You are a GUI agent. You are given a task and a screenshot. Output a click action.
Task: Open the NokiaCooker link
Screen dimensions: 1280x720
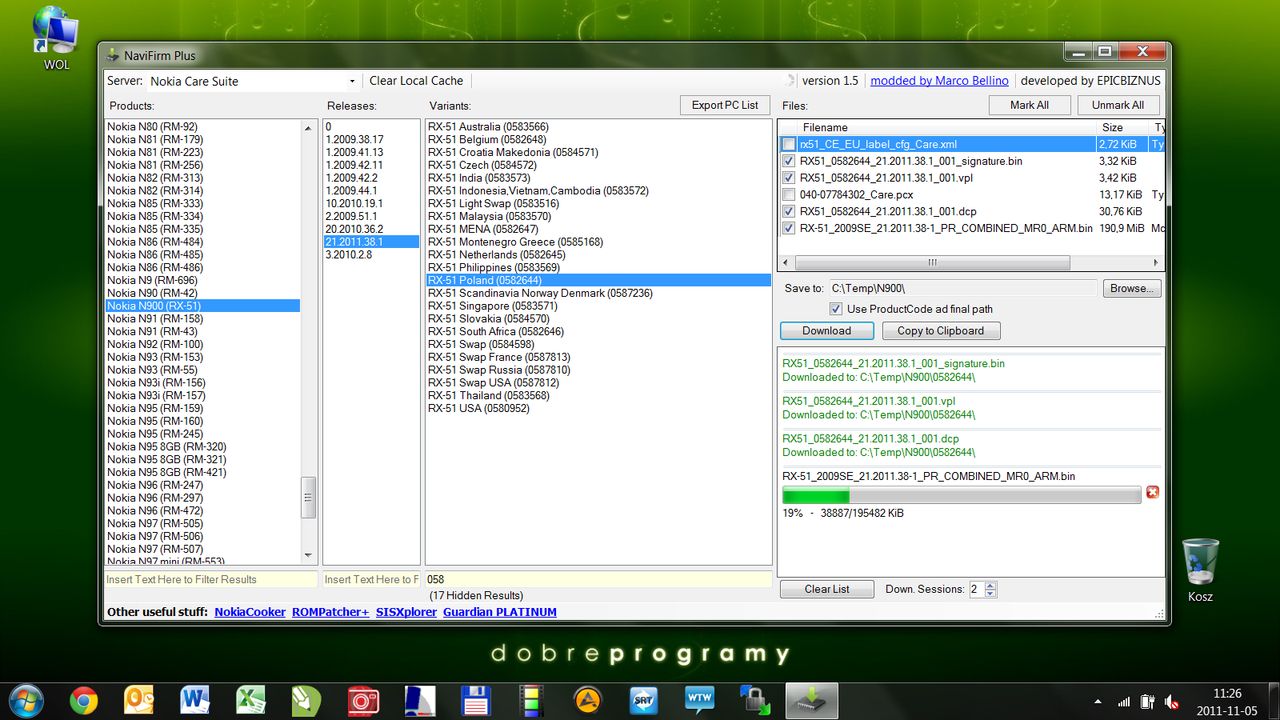pos(250,612)
